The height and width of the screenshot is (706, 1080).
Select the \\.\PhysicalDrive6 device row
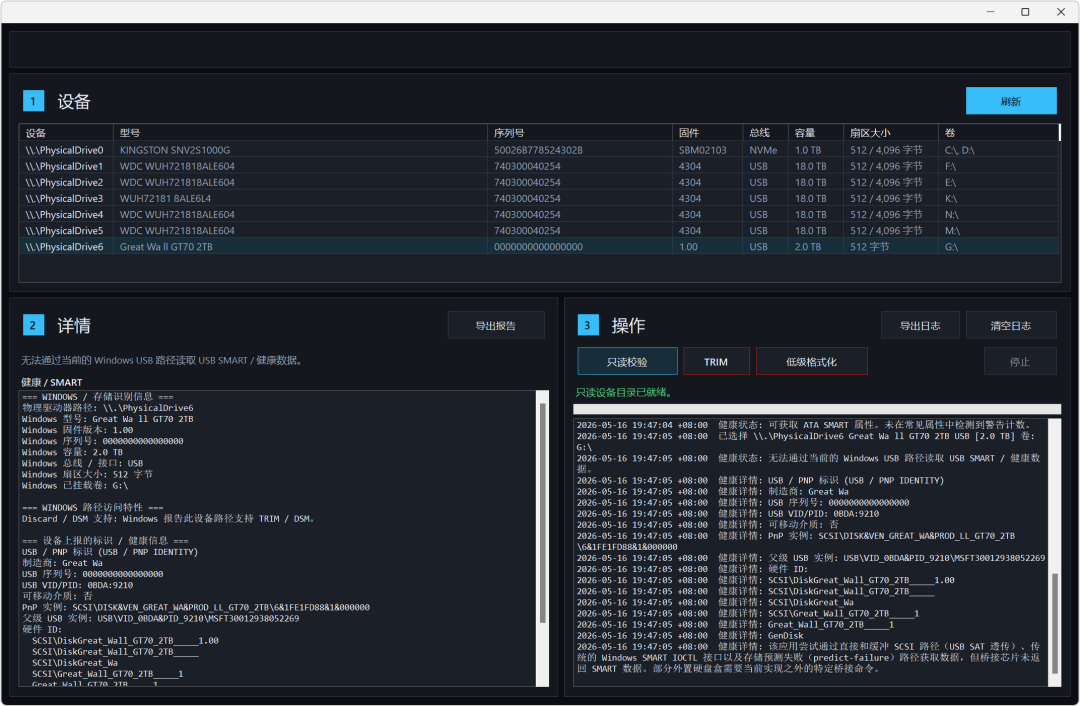(539, 247)
